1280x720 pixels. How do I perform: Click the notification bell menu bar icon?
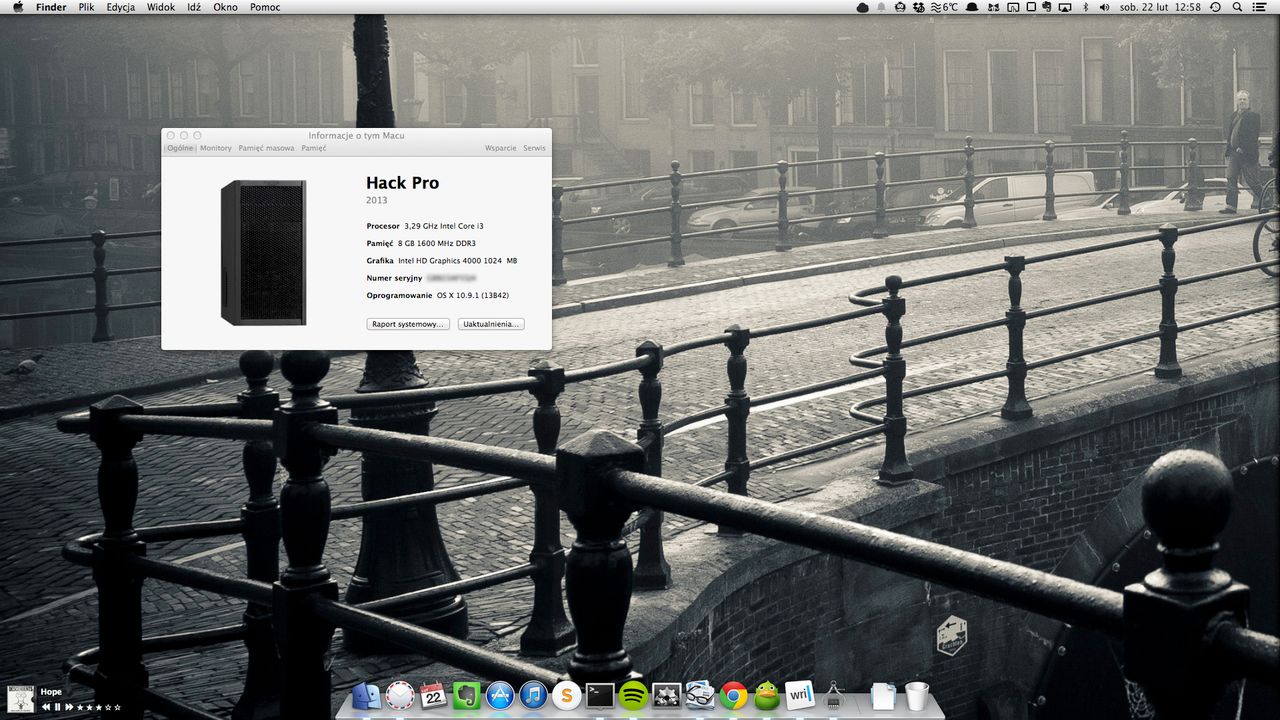tap(881, 7)
